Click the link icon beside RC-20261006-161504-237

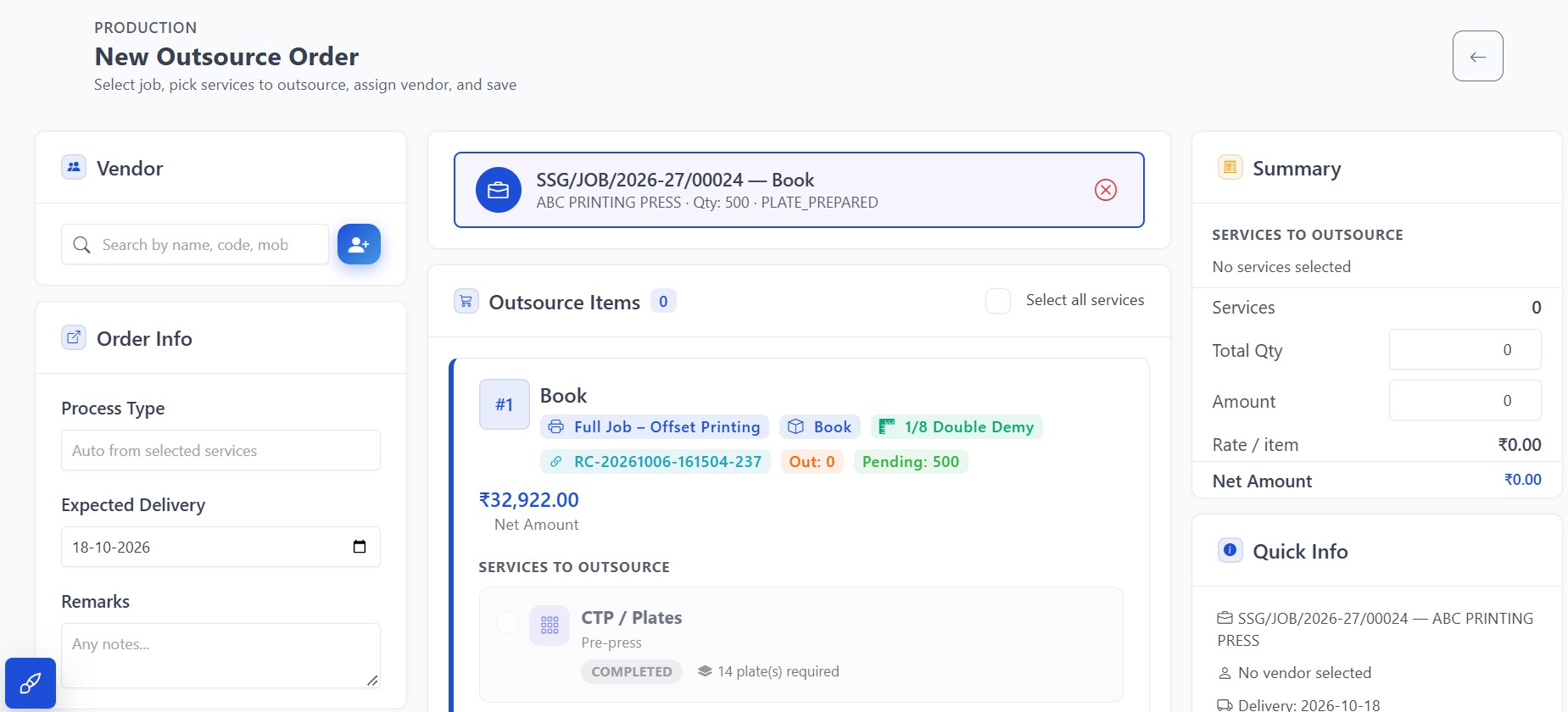[x=556, y=462]
